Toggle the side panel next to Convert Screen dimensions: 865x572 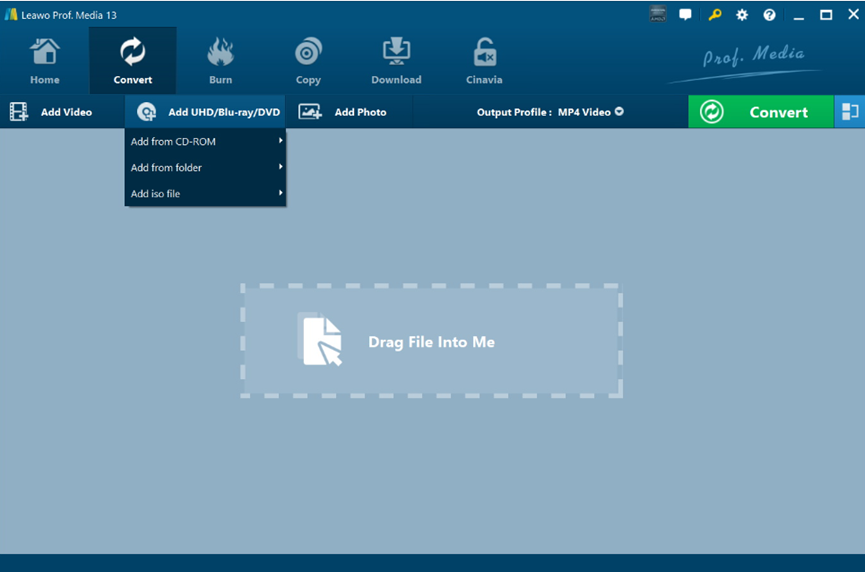850,112
